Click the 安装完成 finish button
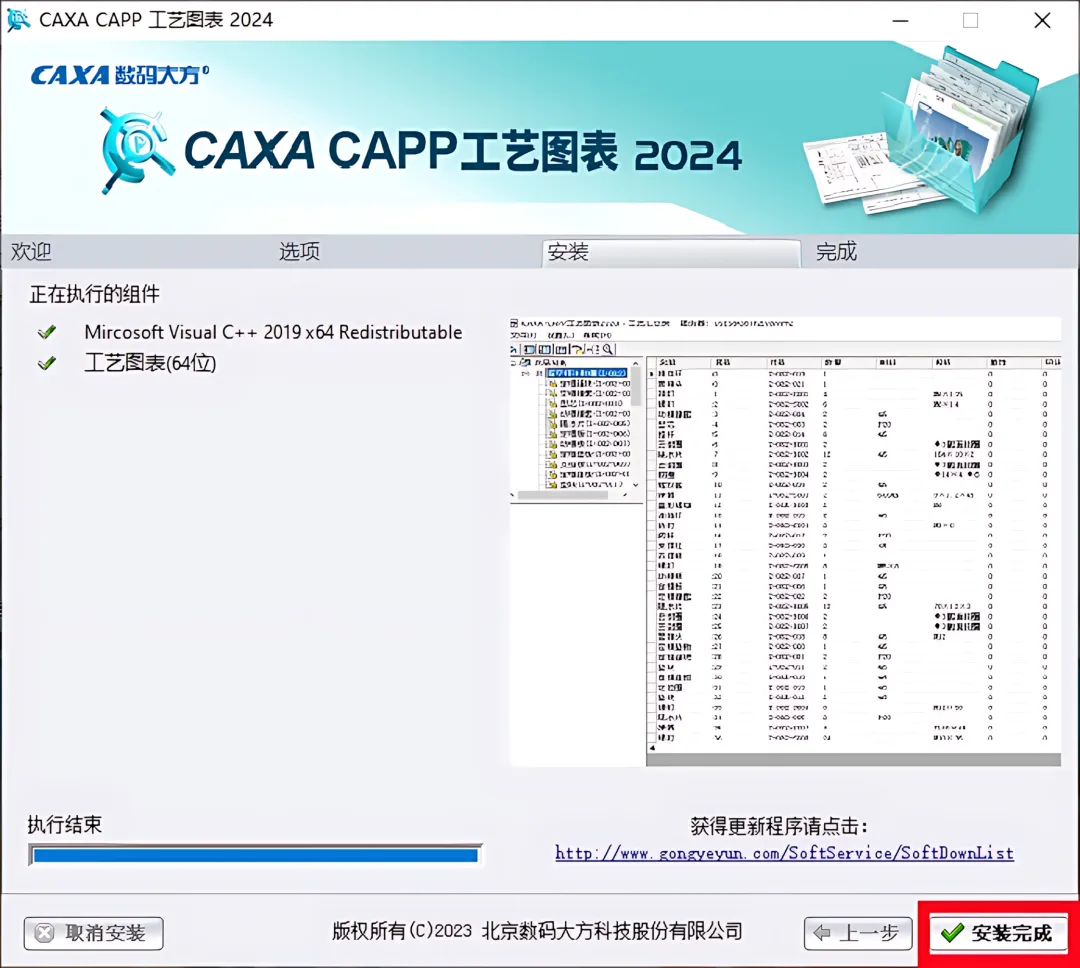 click(998, 934)
